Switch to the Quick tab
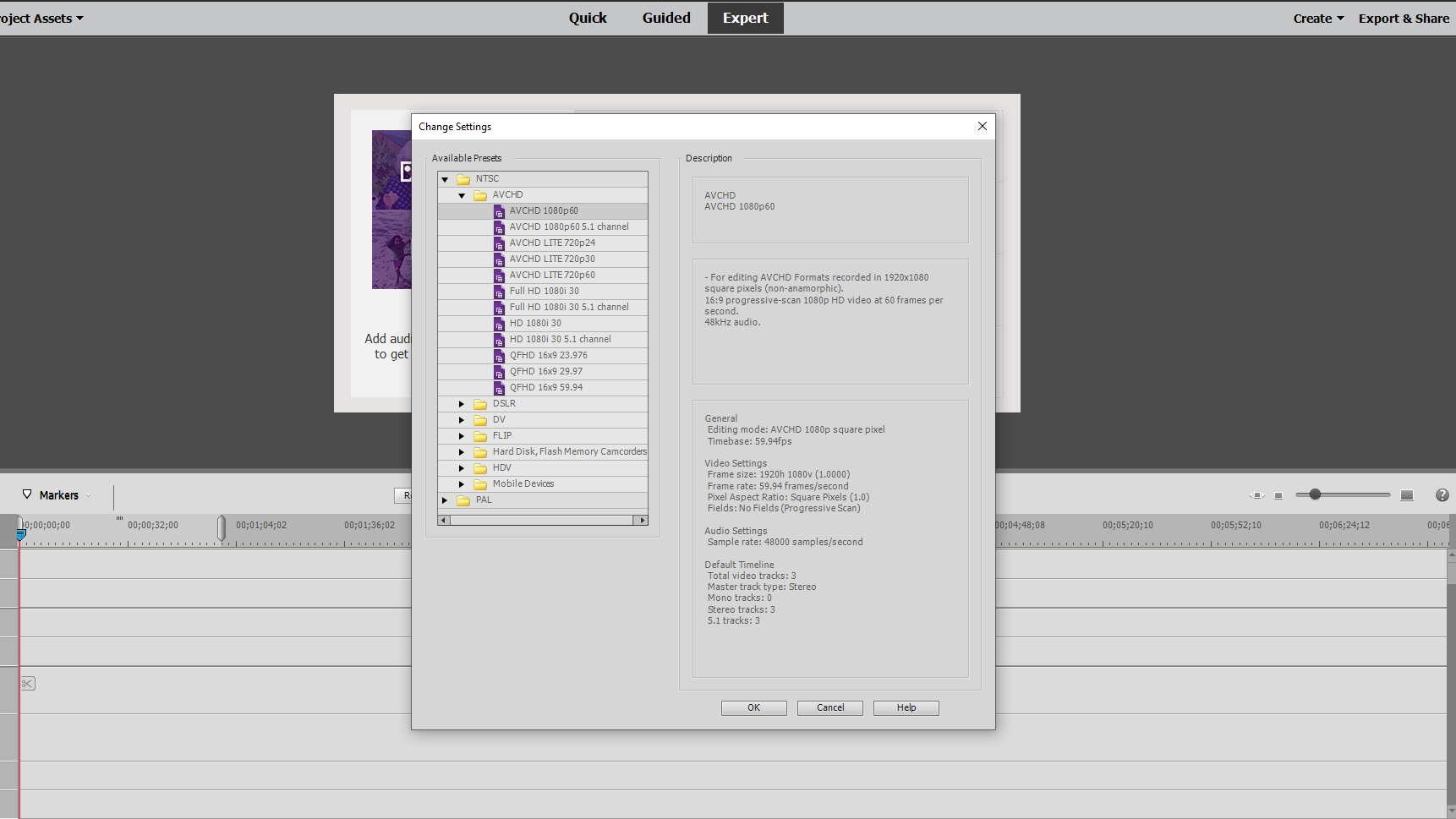 588,18
